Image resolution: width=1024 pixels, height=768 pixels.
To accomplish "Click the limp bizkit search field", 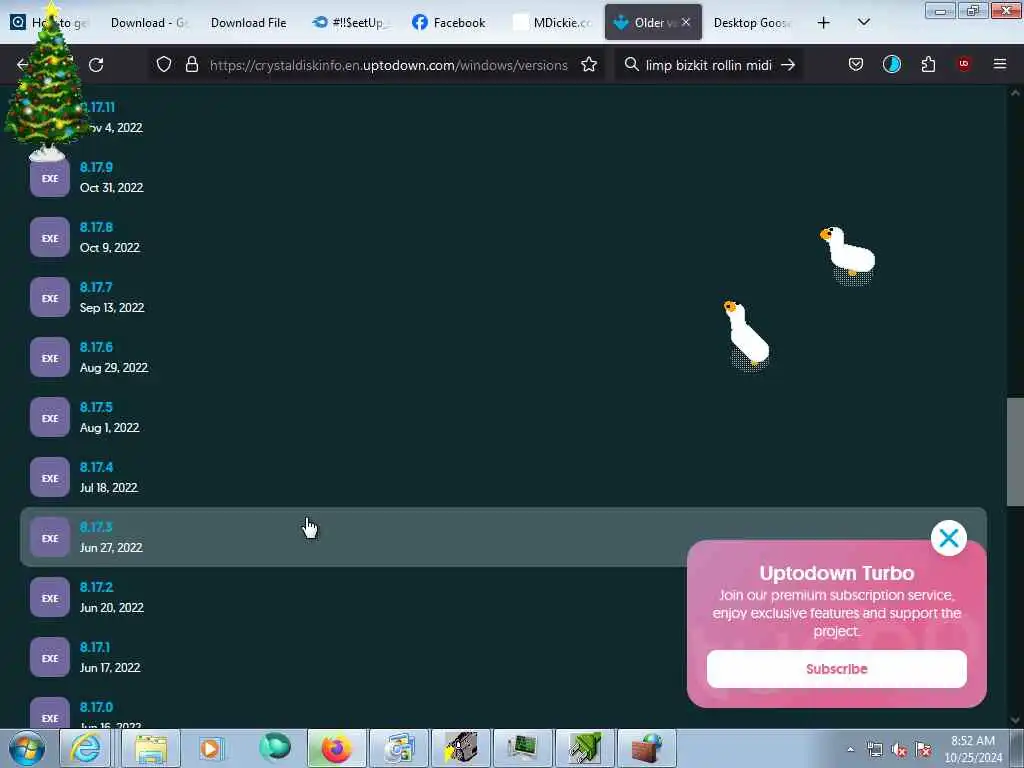I will click(709, 65).
